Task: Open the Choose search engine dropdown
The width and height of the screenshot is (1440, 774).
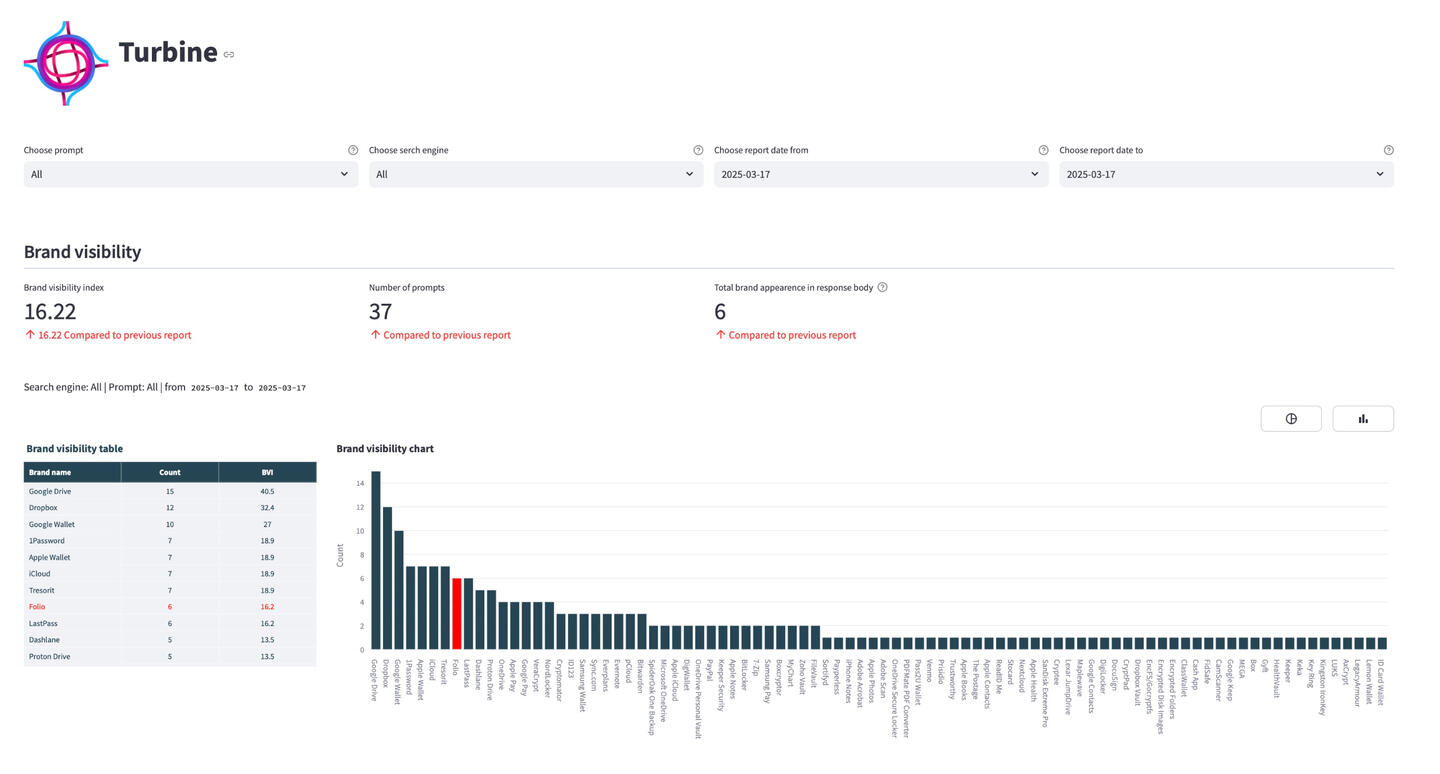Action: (536, 174)
